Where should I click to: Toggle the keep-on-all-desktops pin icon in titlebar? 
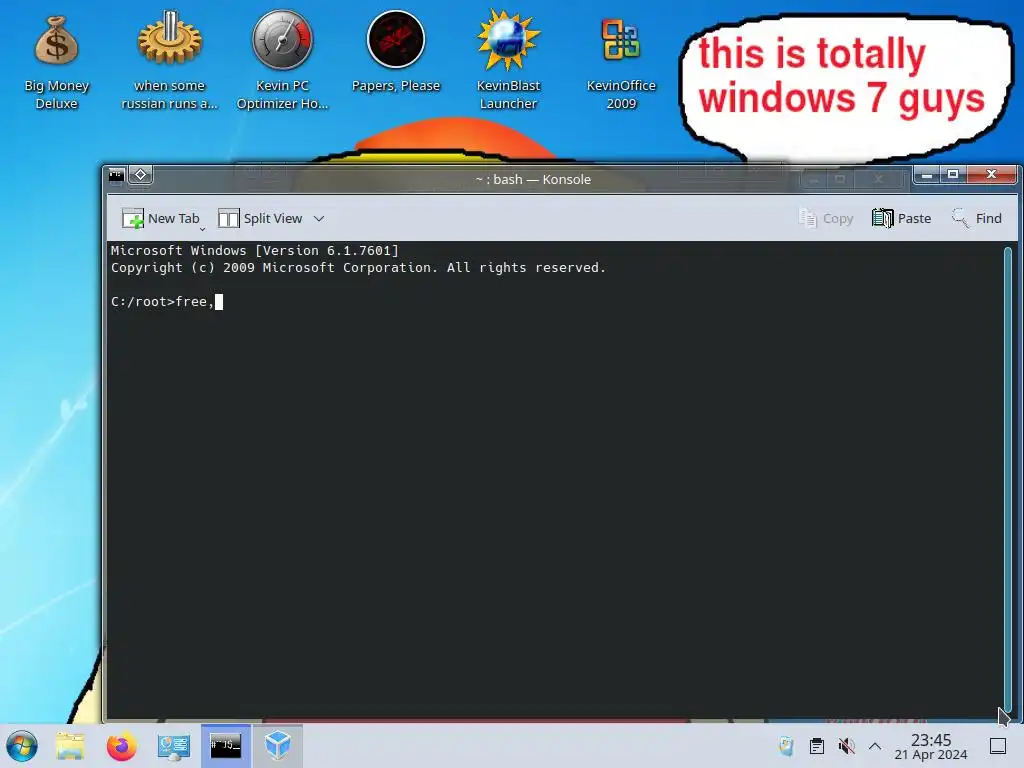point(140,175)
